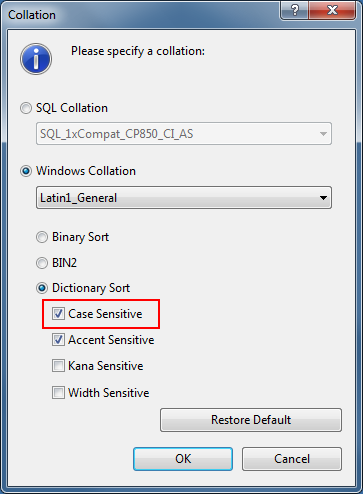Select the Windows Collation radio button

tap(26, 171)
